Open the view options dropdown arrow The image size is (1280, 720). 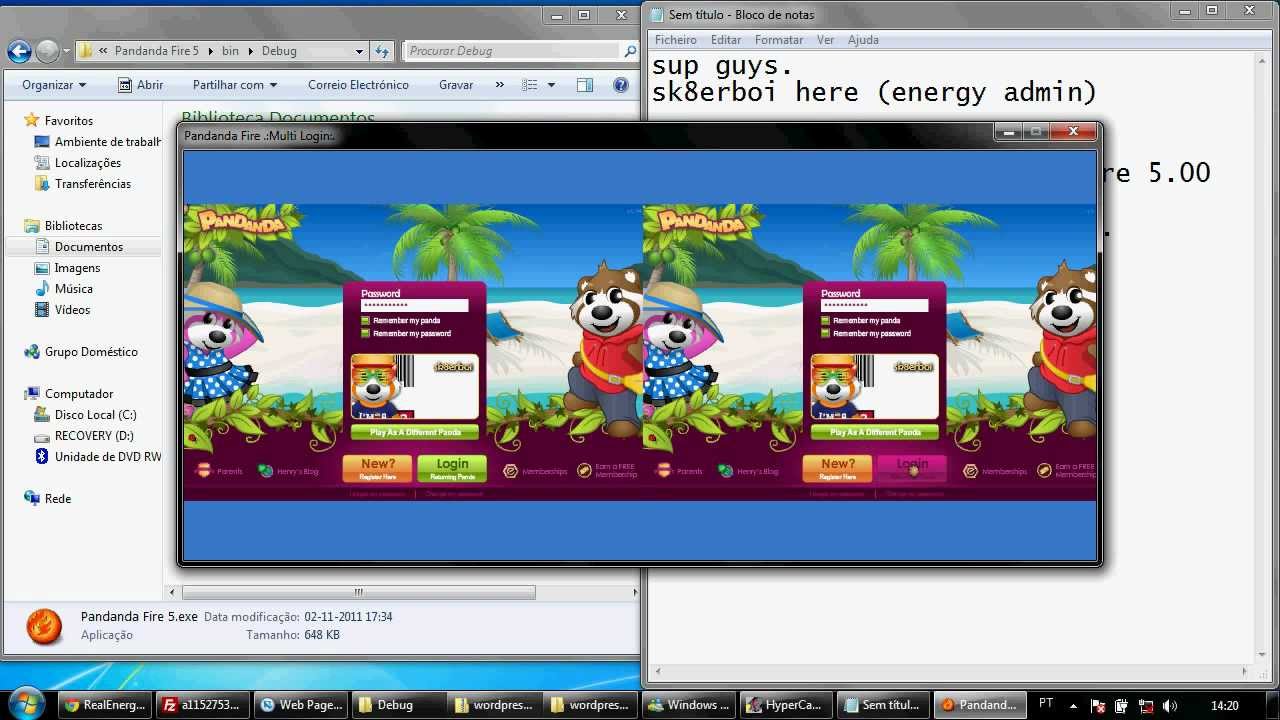549,85
